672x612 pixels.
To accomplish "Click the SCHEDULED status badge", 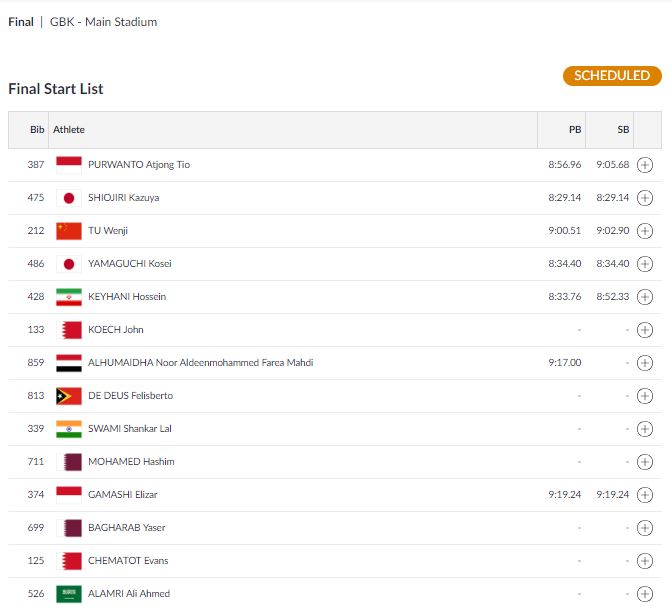I will tap(612, 76).
